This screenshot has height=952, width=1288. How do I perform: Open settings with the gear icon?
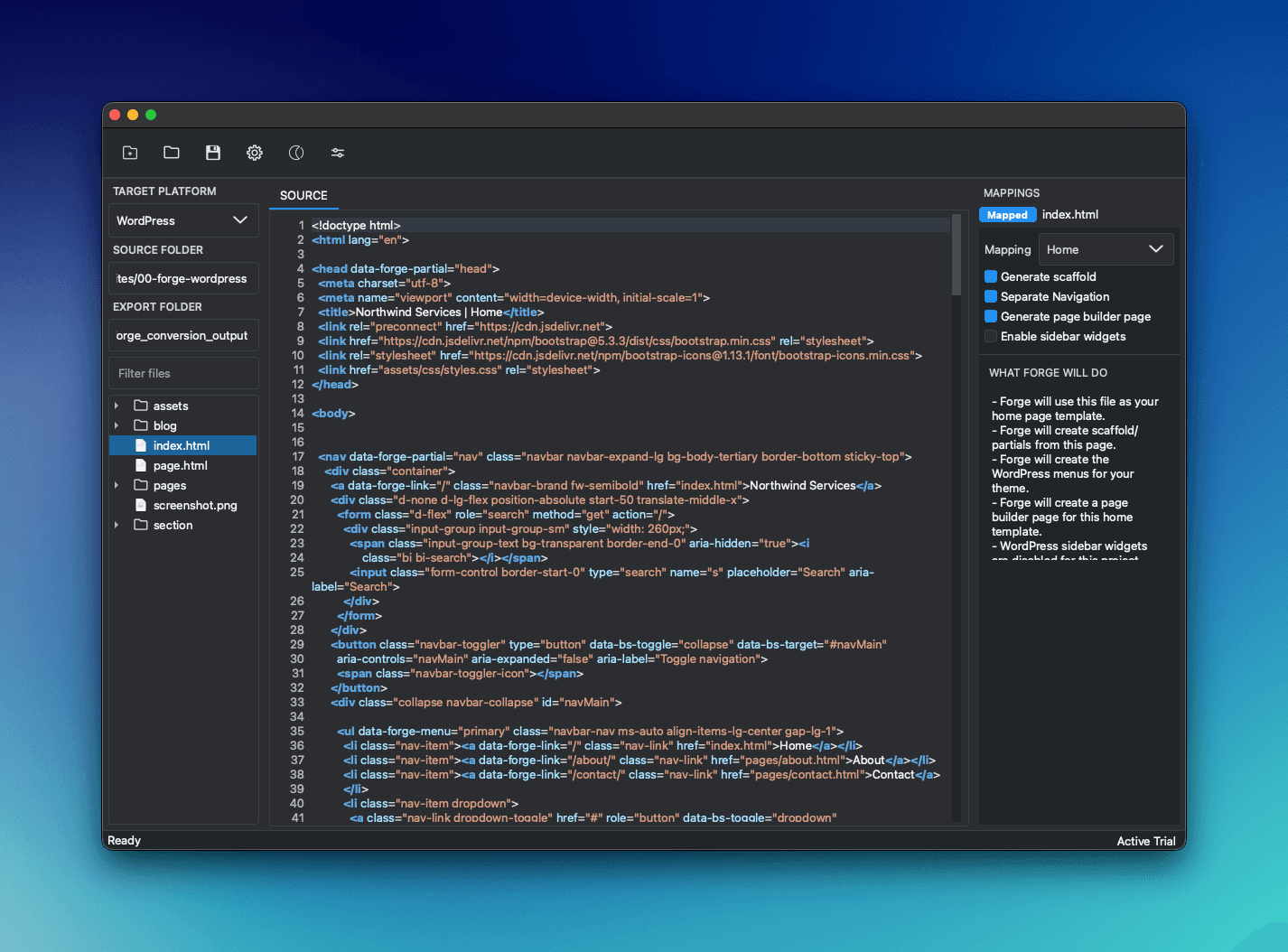click(254, 153)
